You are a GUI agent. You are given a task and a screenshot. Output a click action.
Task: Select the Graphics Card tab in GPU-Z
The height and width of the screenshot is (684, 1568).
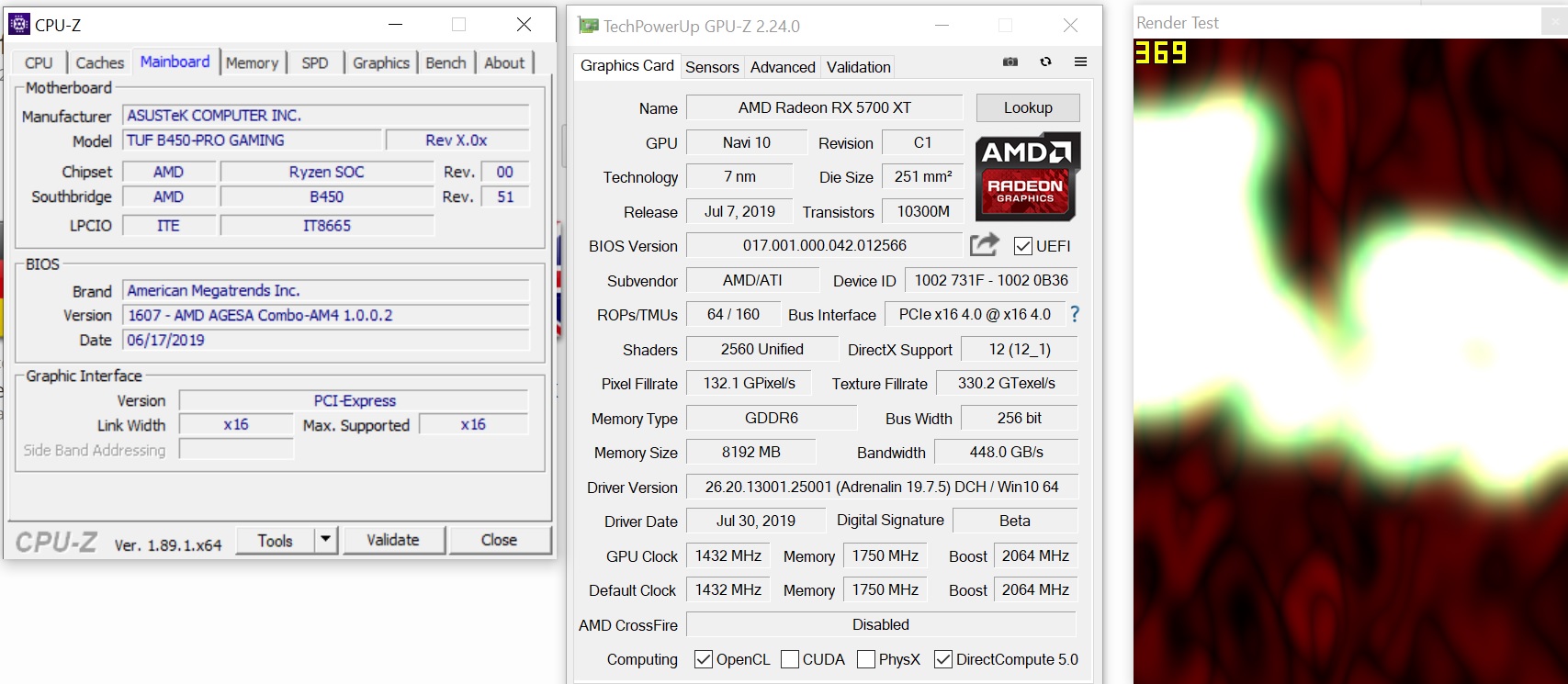627,65
